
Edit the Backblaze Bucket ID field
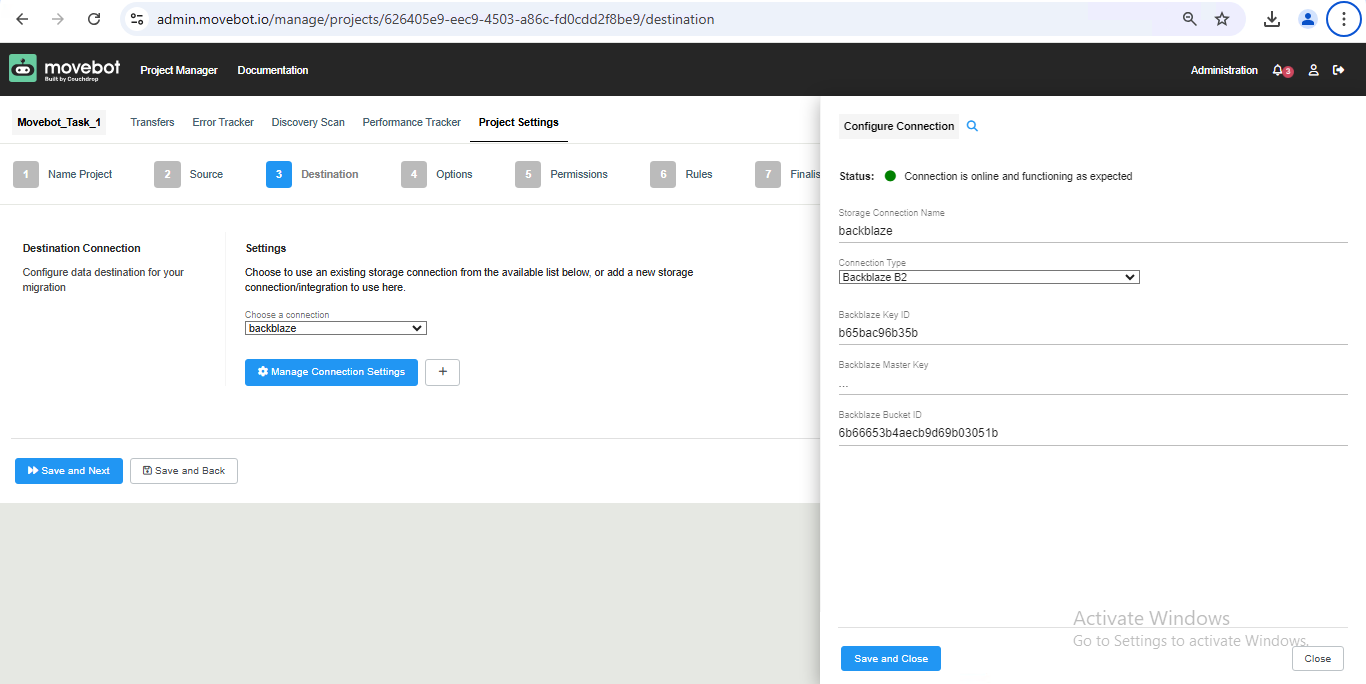click(x=1093, y=433)
